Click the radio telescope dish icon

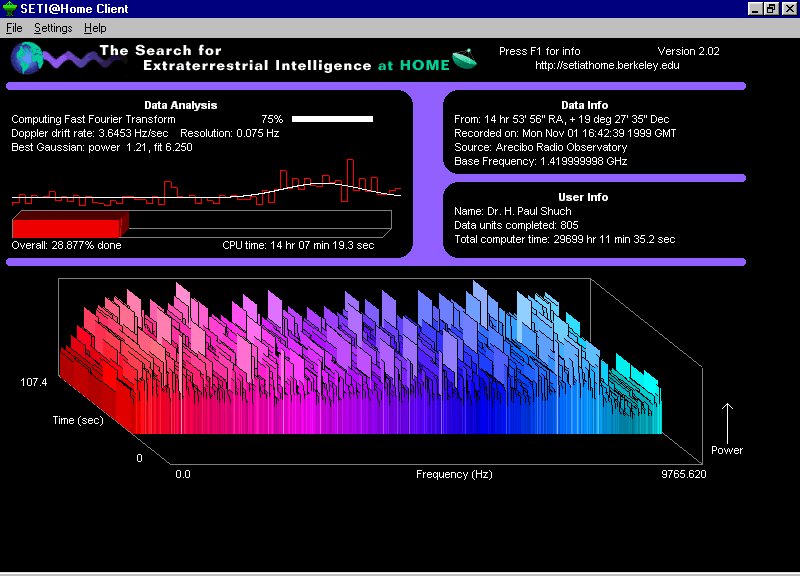tap(464, 59)
